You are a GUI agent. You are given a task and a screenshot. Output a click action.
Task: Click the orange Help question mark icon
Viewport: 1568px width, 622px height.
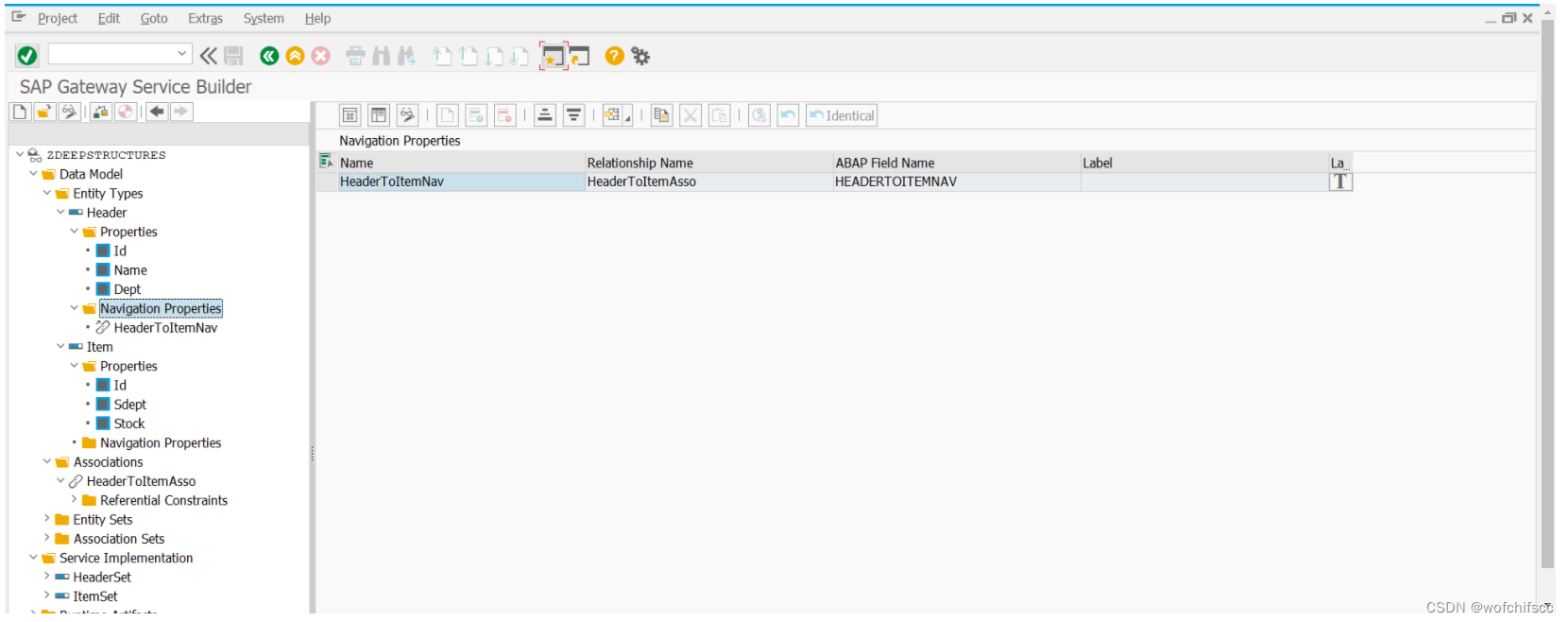[x=614, y=56]
